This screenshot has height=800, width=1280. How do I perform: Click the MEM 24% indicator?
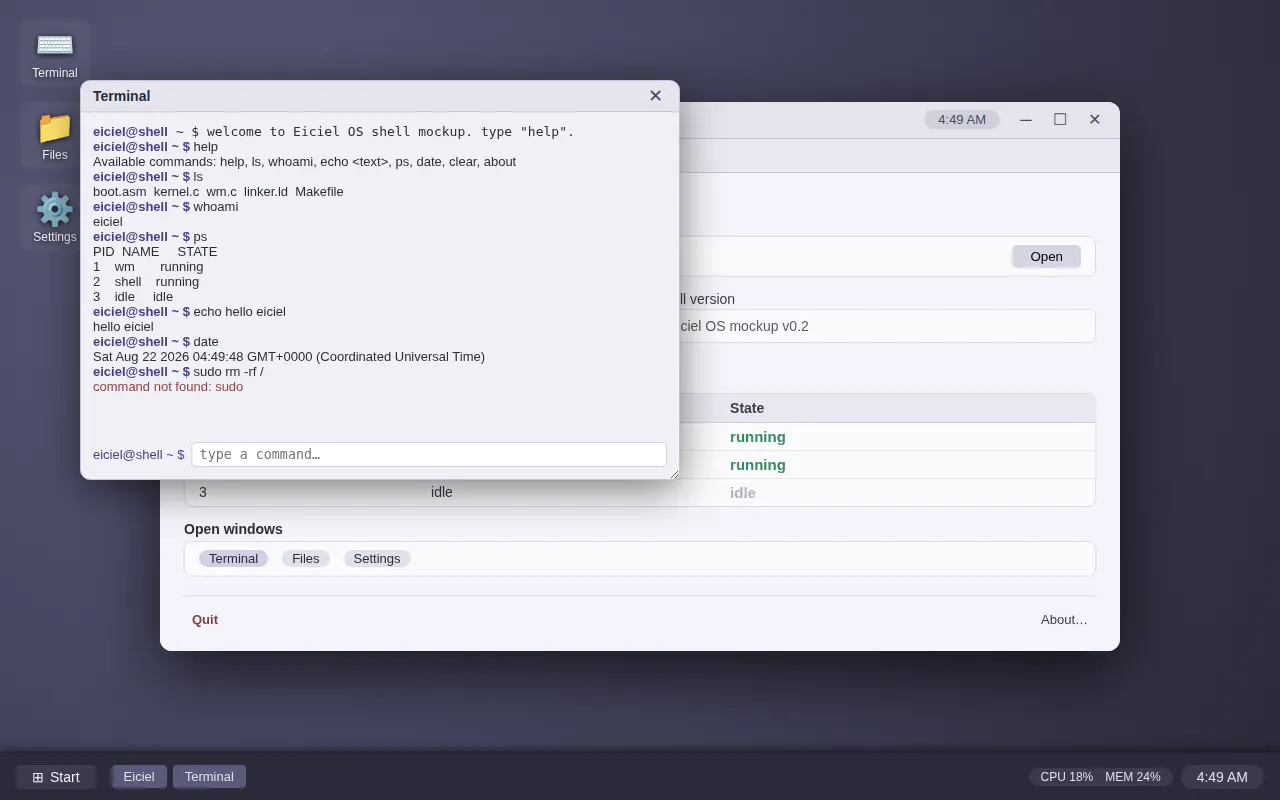click(1133, 777)
